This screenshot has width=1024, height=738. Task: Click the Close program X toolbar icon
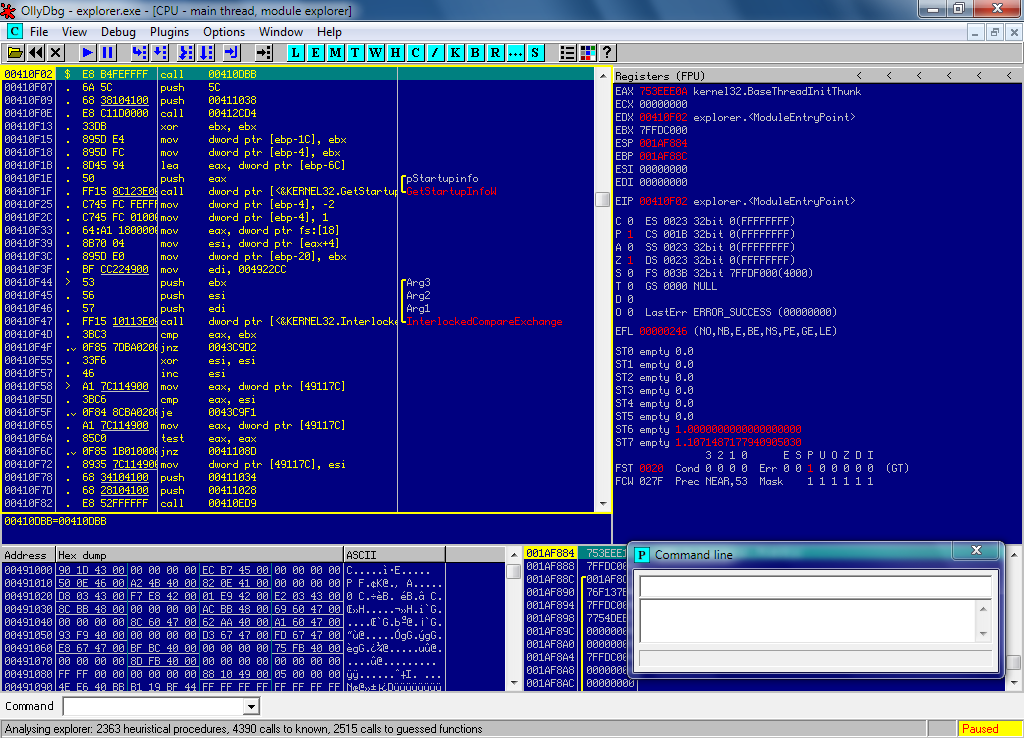[56, 53]
